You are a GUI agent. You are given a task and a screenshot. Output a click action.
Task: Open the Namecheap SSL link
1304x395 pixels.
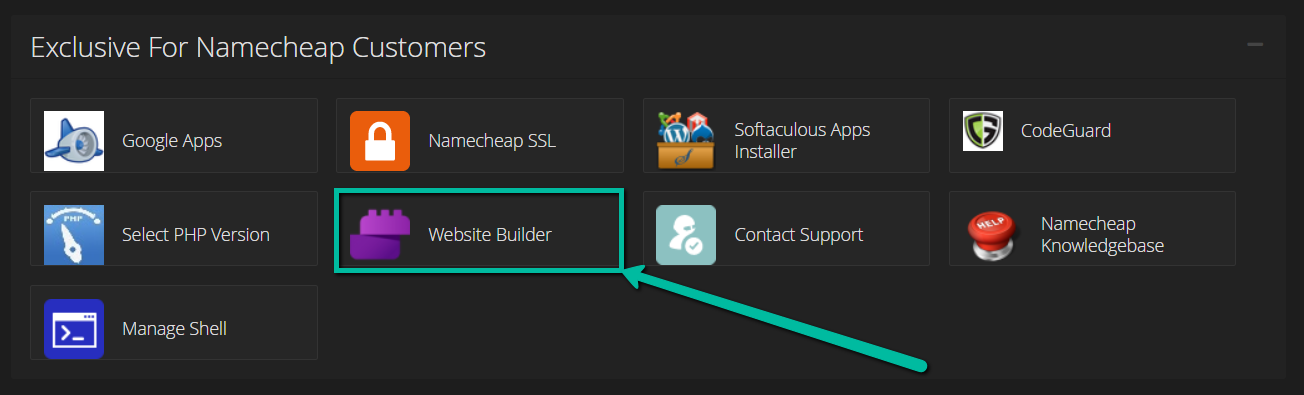pos(492,141)
